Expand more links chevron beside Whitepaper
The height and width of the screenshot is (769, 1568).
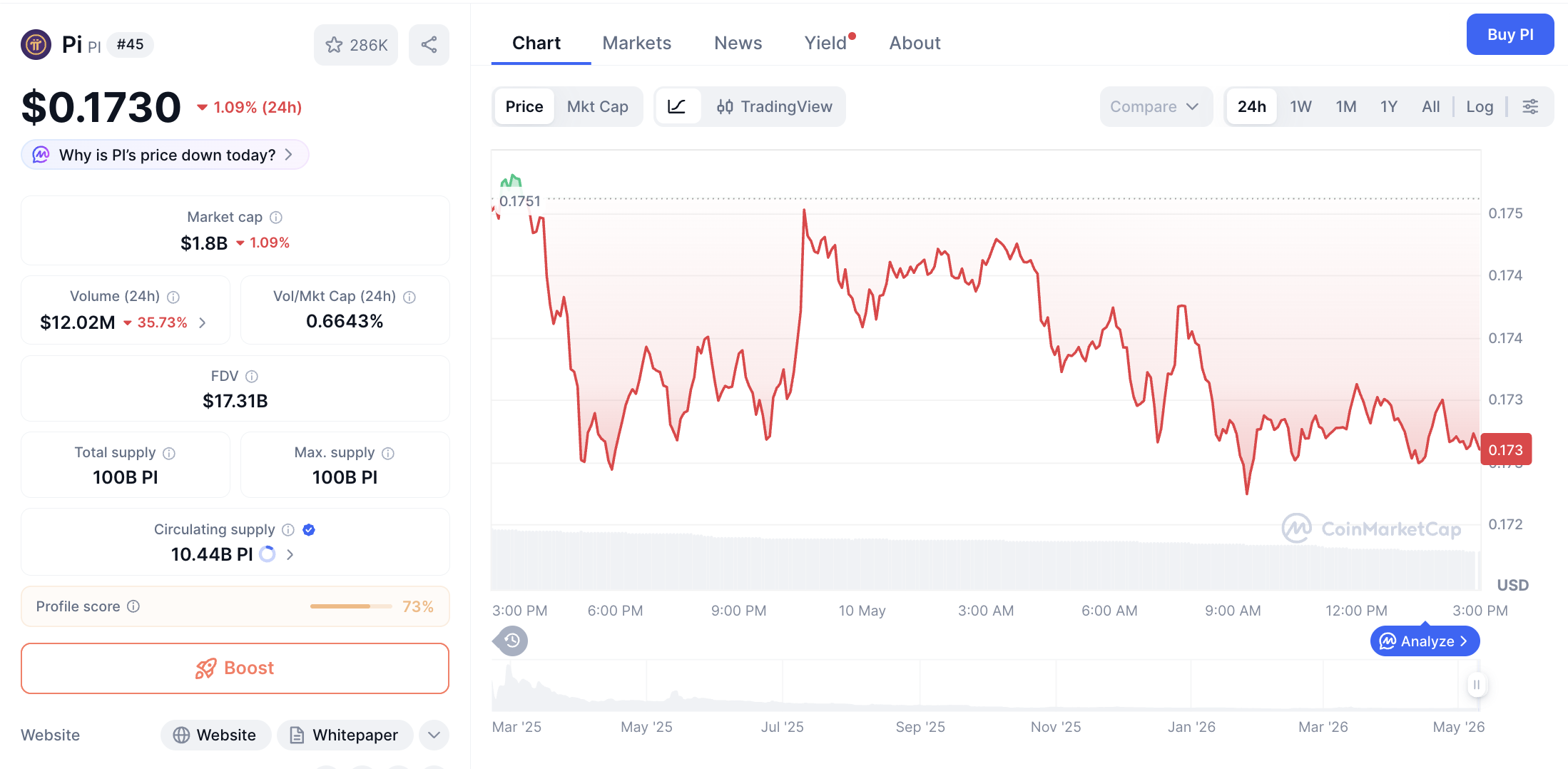[434, 735]
